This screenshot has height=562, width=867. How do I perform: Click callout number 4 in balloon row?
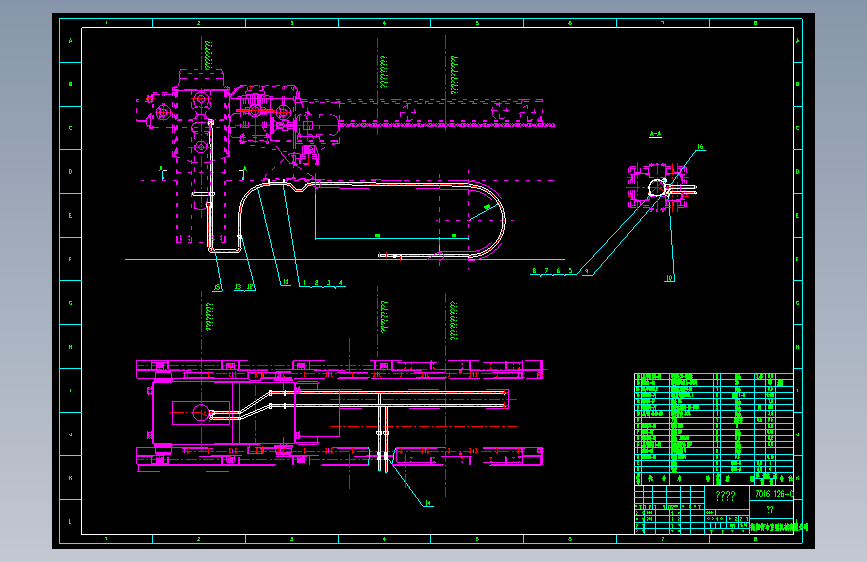click(341, 283)
